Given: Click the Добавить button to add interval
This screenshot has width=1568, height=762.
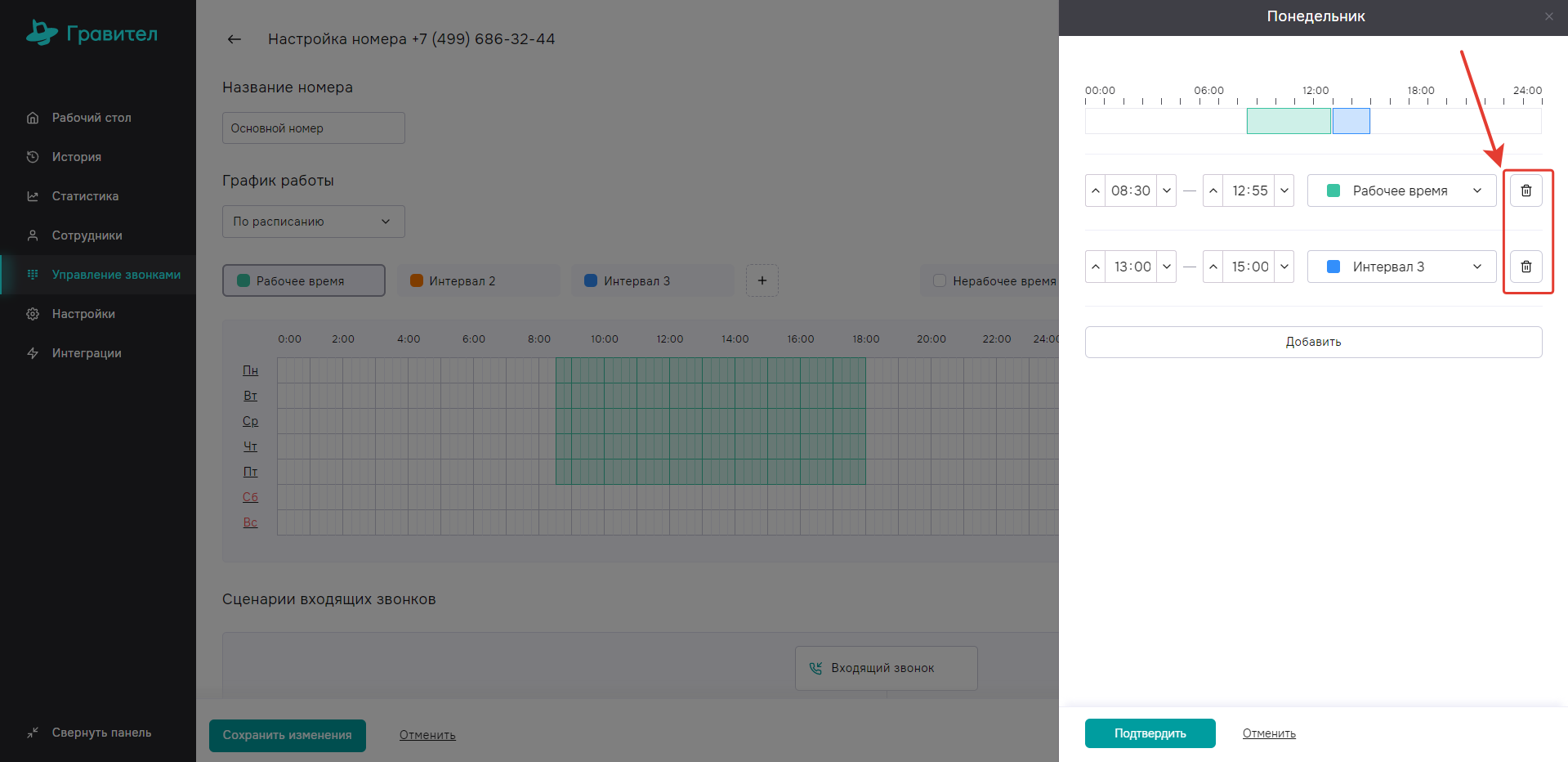Looking at the screenshot, I should [1313, 342].
